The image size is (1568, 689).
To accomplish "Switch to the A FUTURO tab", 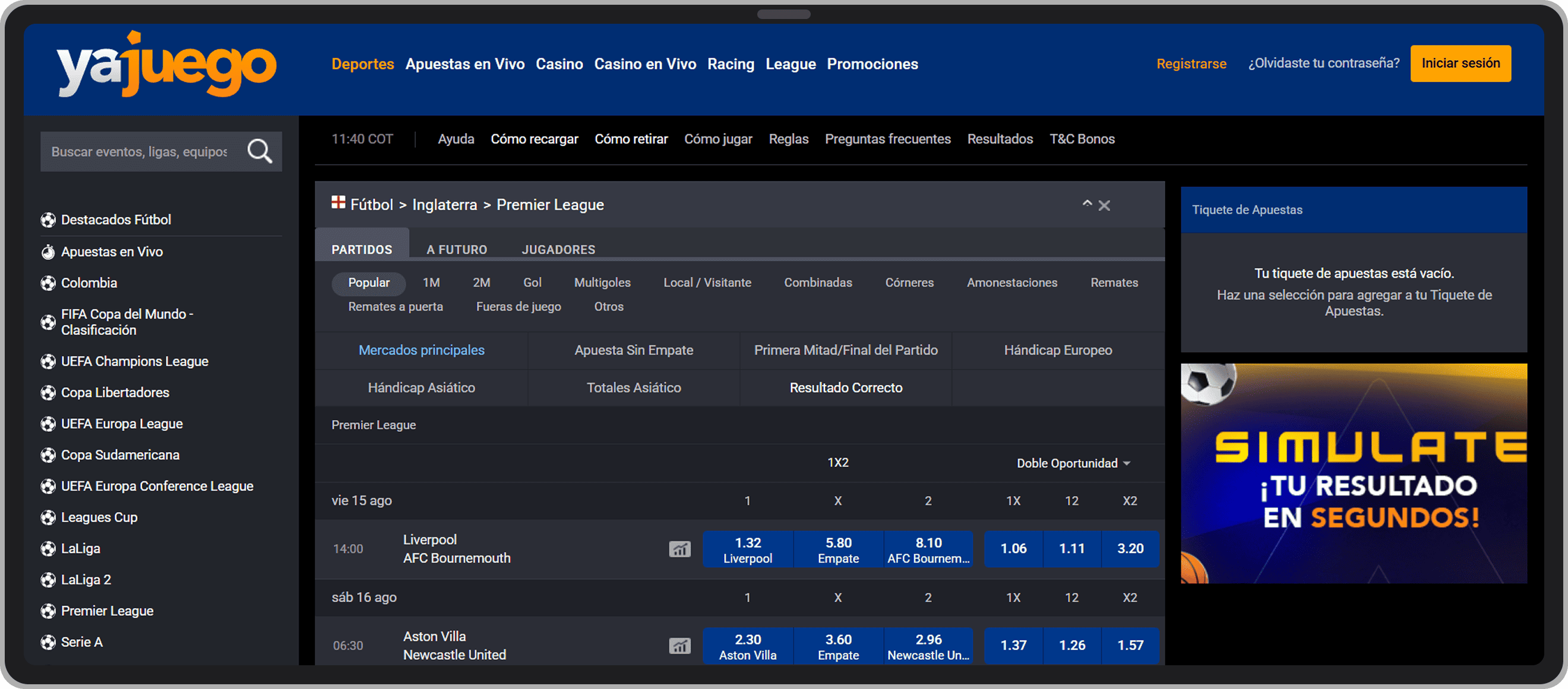I will pyautogui.click(x=457, y=249).
